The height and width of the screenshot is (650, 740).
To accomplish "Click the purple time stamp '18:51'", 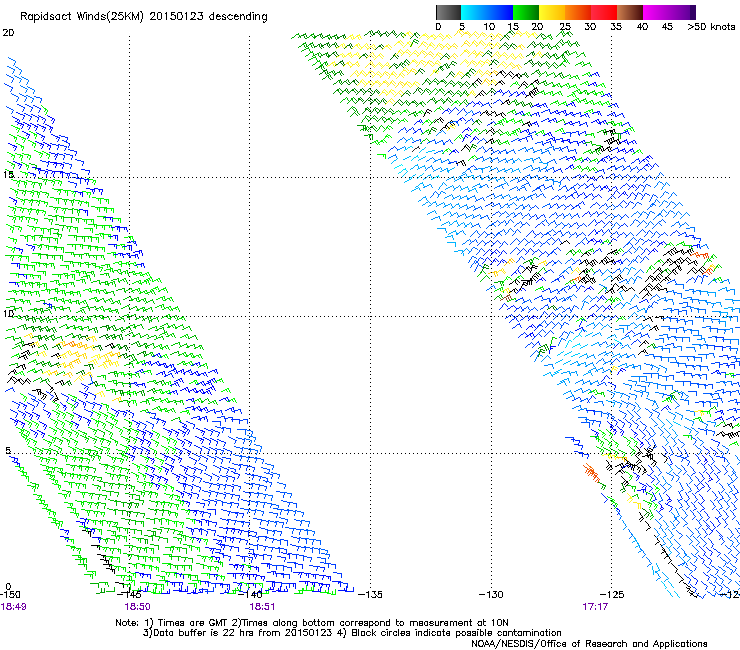I will (262, 607).
